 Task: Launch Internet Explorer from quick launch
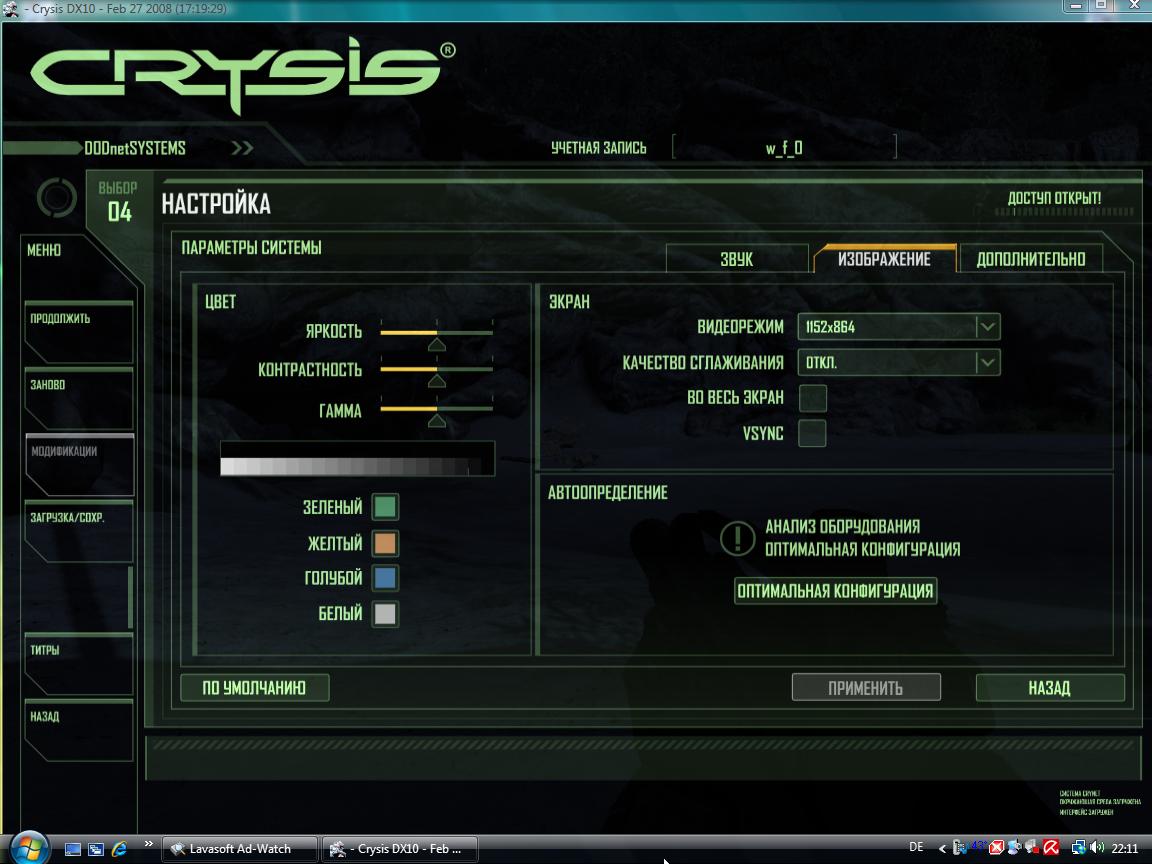click(x=119, y=849)
